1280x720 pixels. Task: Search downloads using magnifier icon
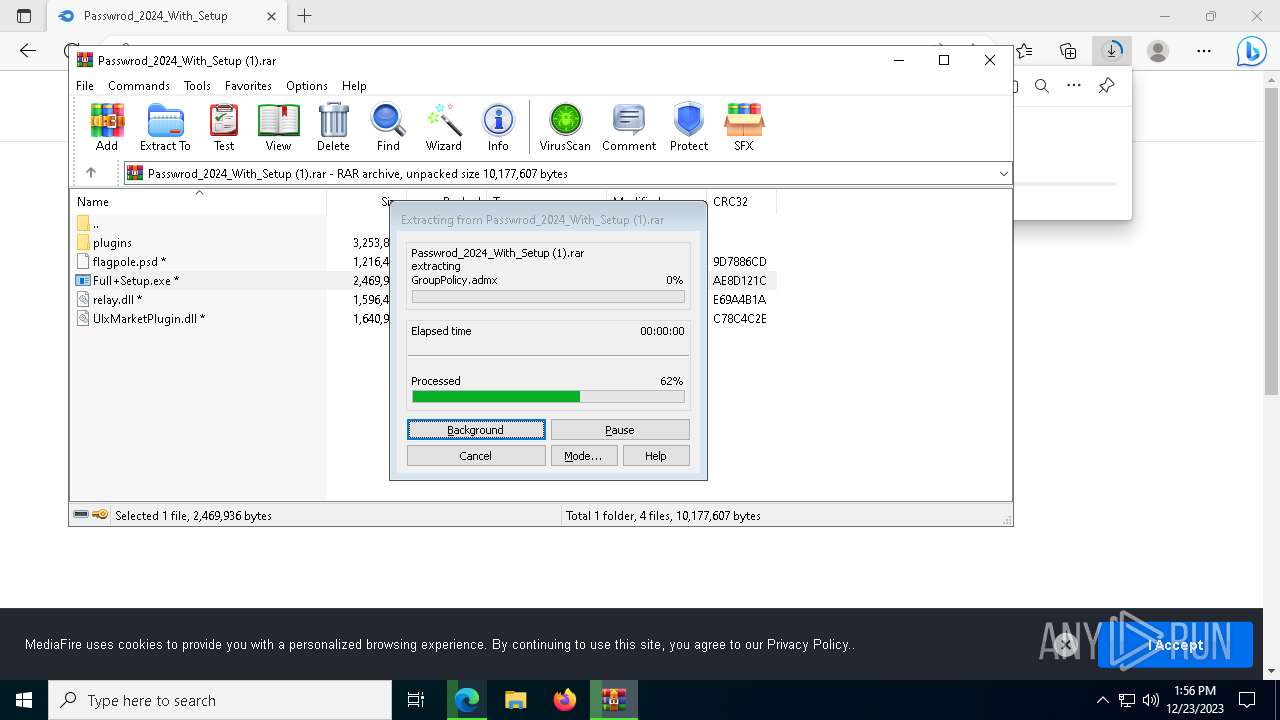[x=1042, y=86]
